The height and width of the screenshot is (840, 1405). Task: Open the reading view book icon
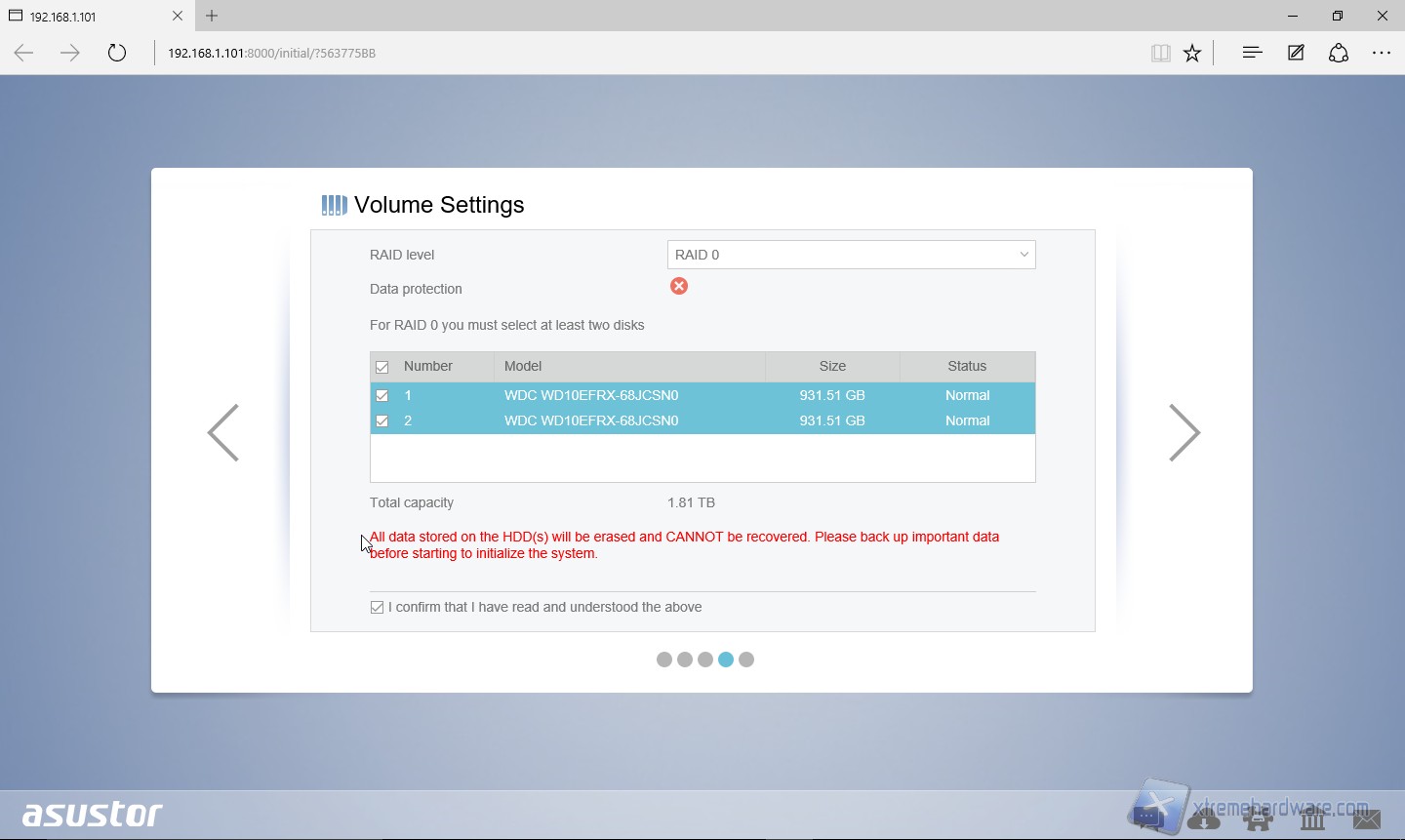[x=1160, y=54]
